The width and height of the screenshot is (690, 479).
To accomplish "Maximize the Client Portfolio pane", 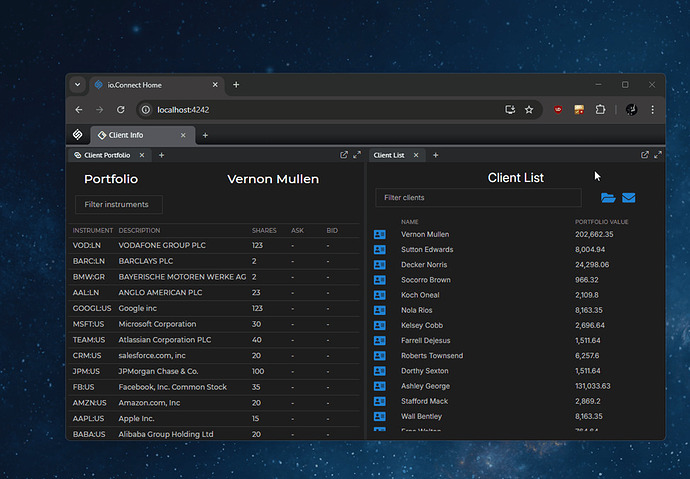I will click(x=357, y=155).
